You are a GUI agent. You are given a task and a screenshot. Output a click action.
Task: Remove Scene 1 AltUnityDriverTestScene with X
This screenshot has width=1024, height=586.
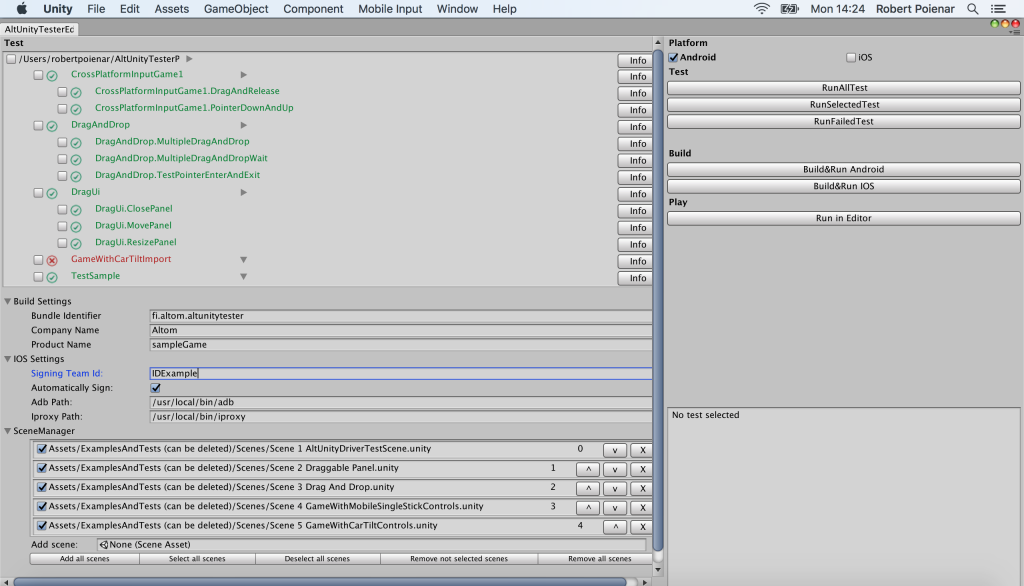(x=642, y=449)
